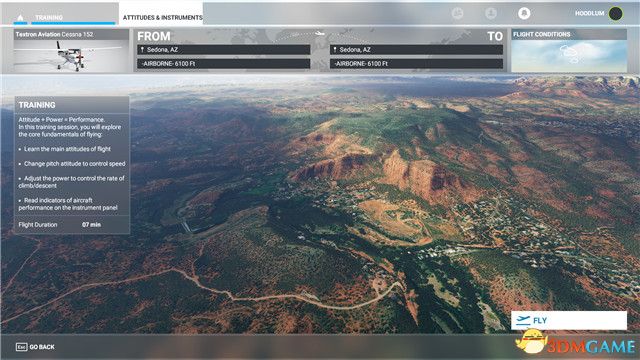The image size is (640, 360).
Task: Go to the home screen icon
Action: (20, 18)
